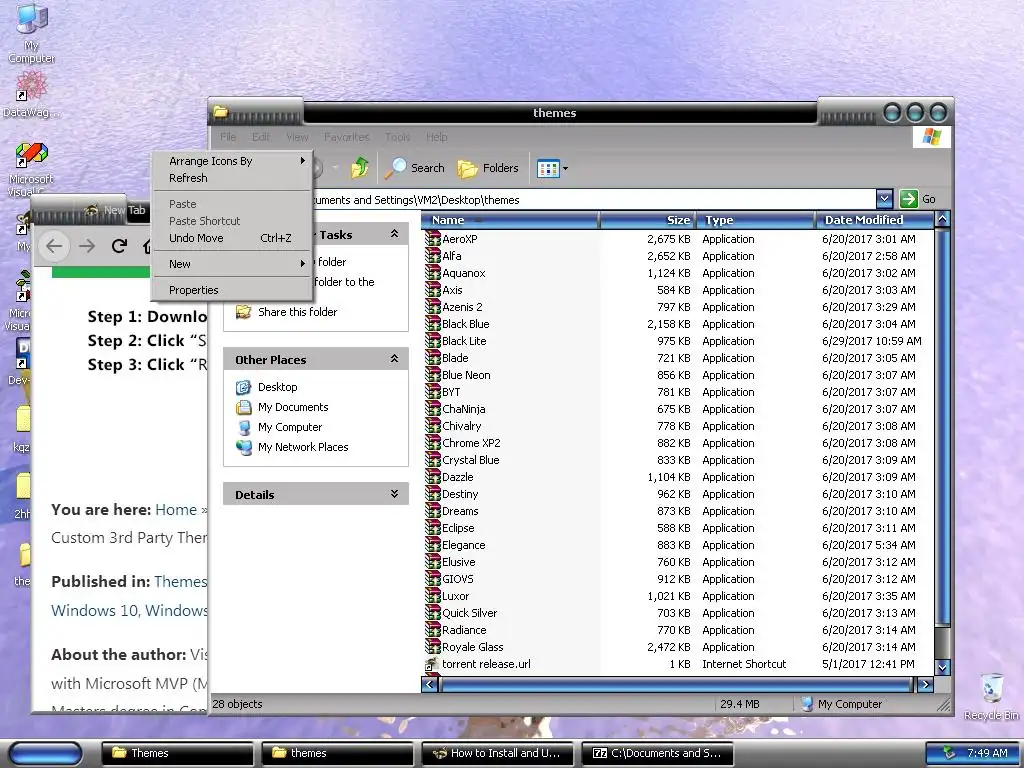Select the Elegance file name
The image size is (1024, 768).
[x=464, y=545]
